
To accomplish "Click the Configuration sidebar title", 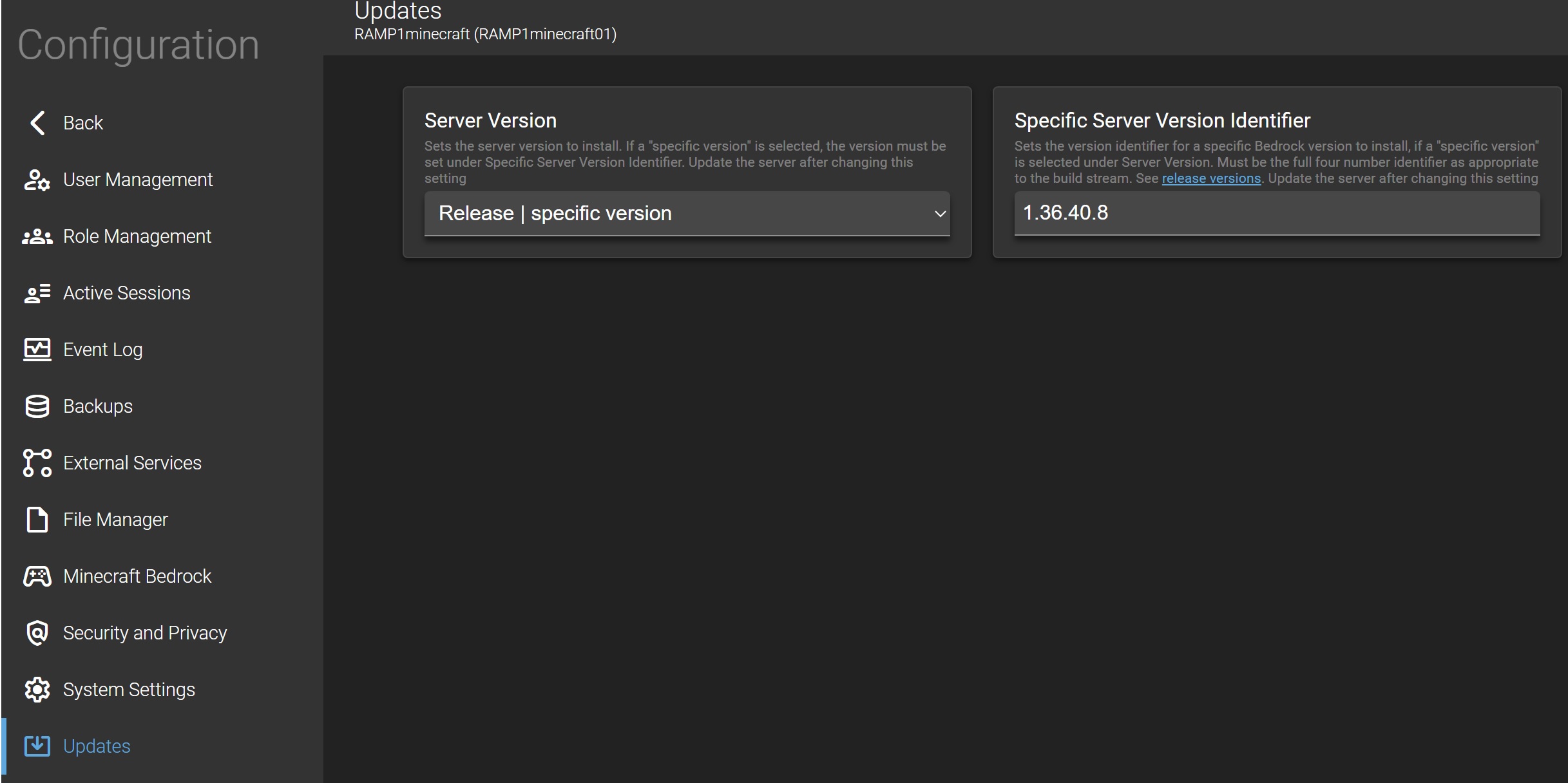I will [139, 44].
